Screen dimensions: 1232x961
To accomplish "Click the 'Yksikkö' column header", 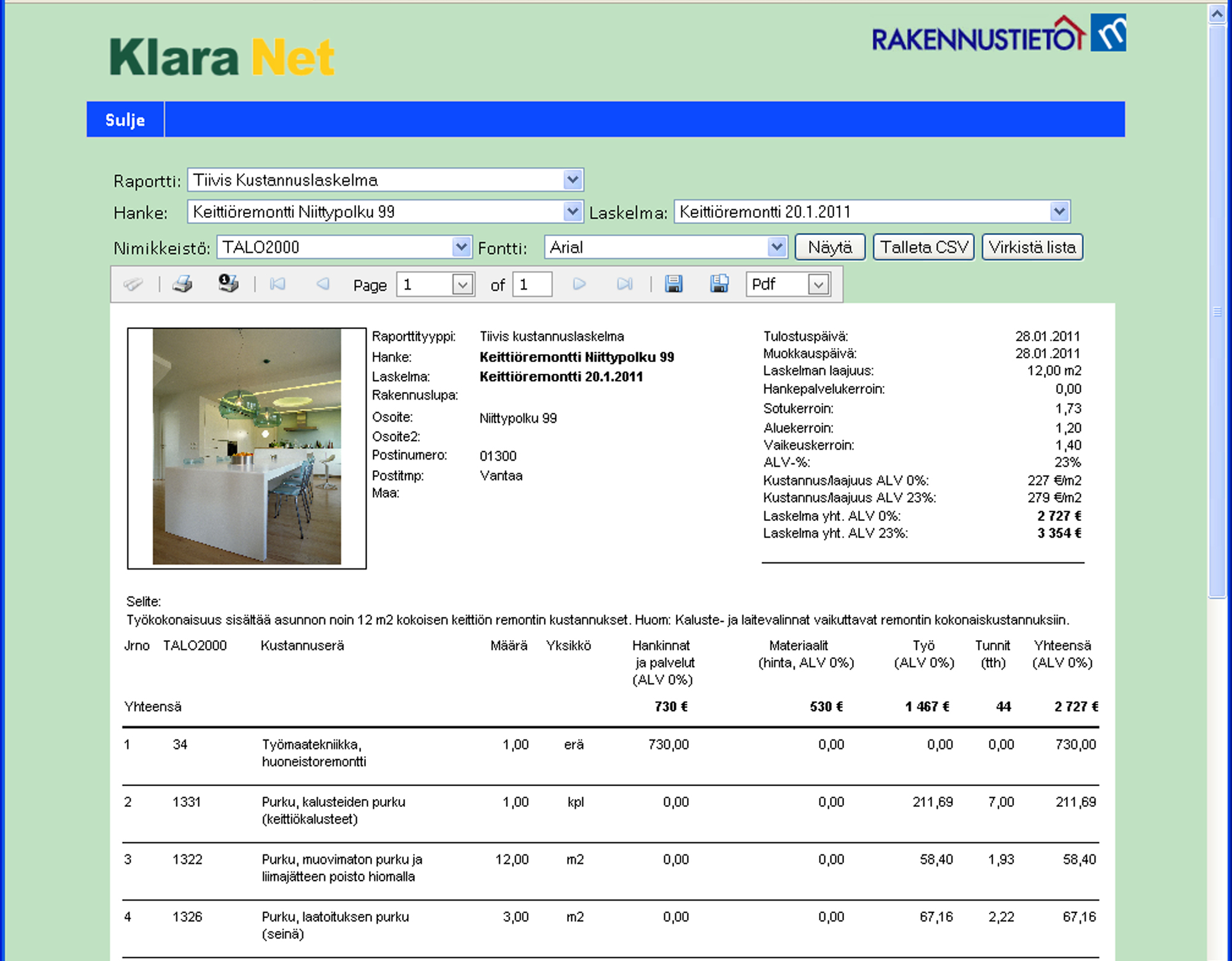I will click(x=568, y=646).
